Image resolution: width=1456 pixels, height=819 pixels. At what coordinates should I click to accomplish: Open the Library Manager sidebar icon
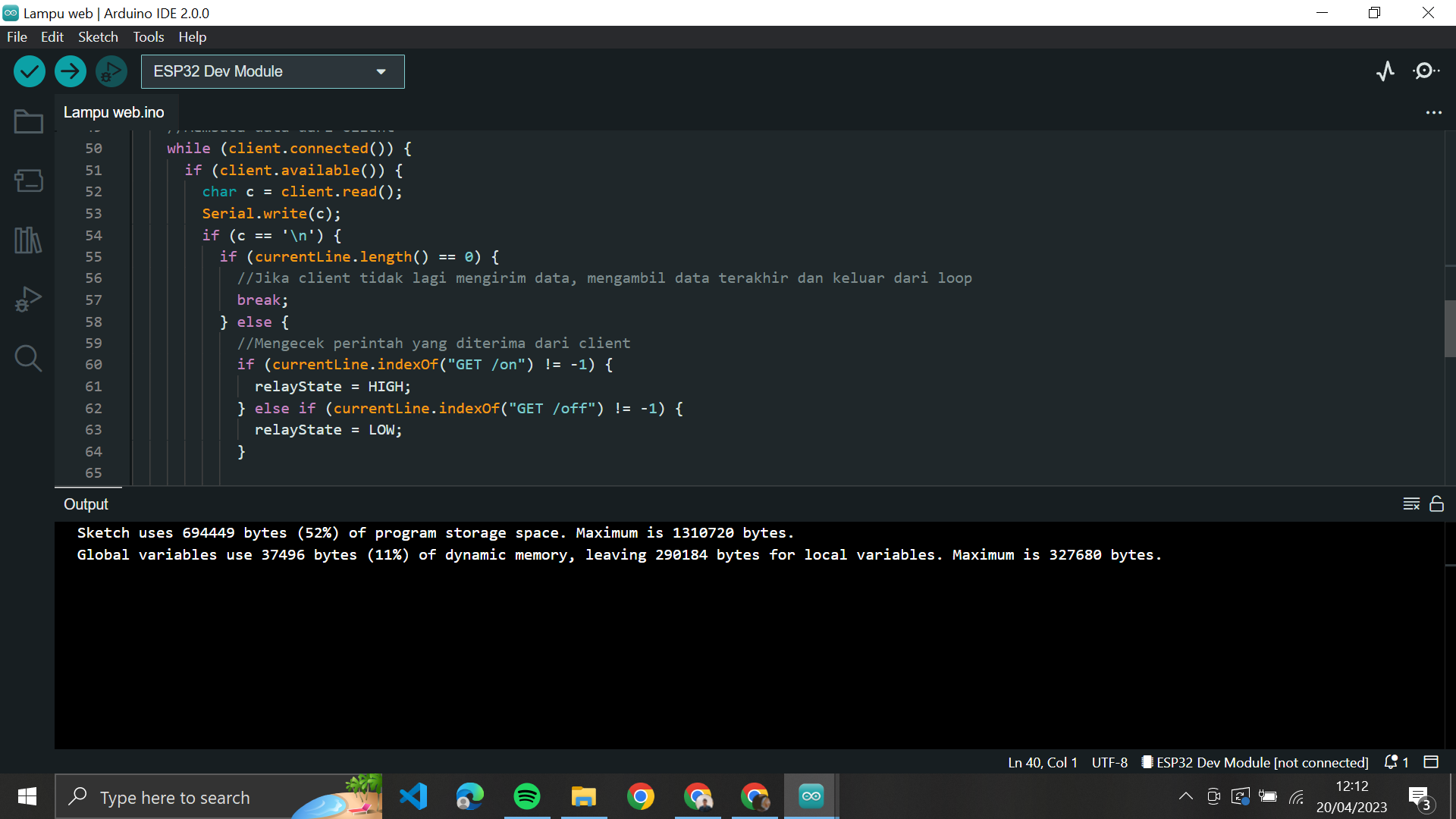click(28, 240)
